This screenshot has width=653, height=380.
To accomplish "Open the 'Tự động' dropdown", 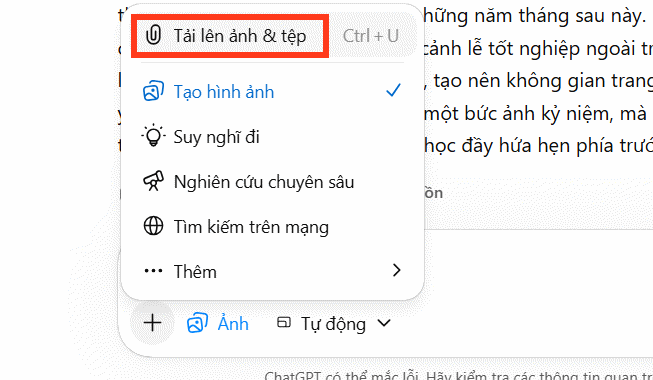I will [334, 323].
